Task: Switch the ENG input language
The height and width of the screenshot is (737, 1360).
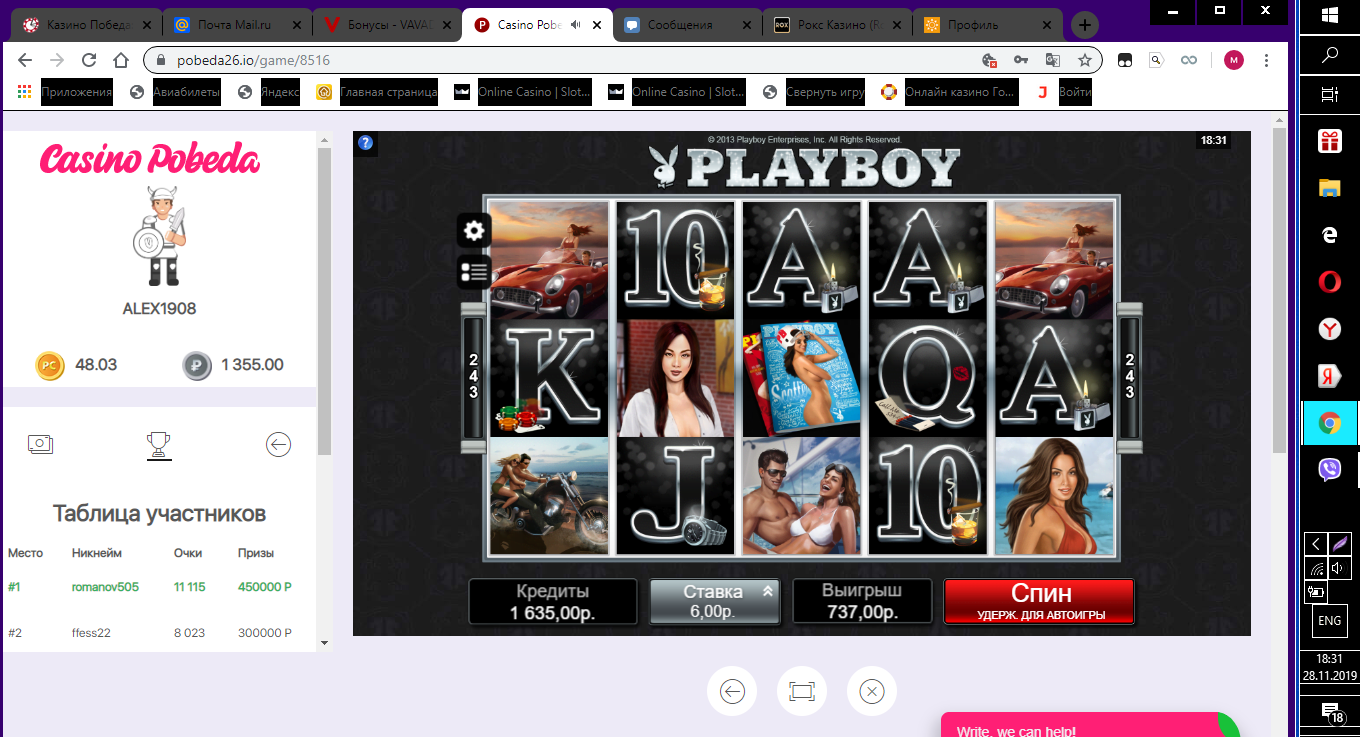Action: pos(1329,621)
